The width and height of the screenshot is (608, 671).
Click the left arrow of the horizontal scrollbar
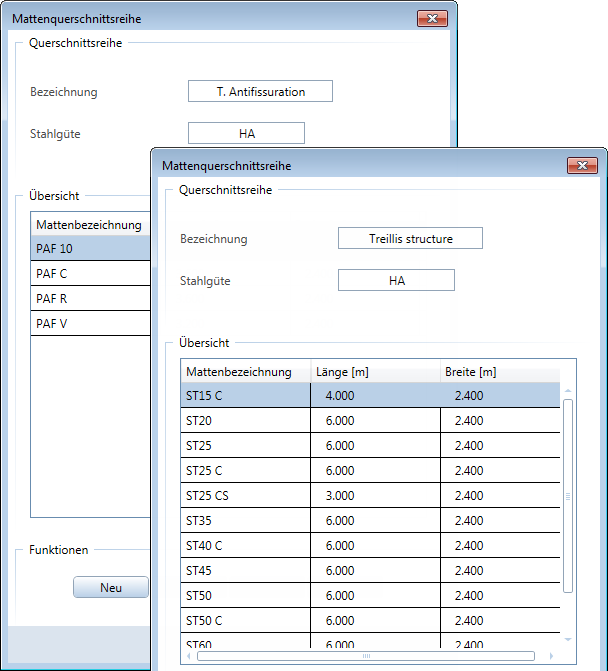click(x=187, y=656)
